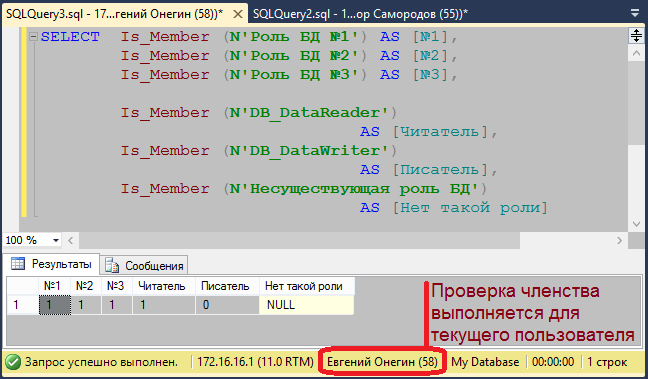This screenshot has width=648, height=379.
Task: Select the Нет такой роли column header
Action: [306, 286]
